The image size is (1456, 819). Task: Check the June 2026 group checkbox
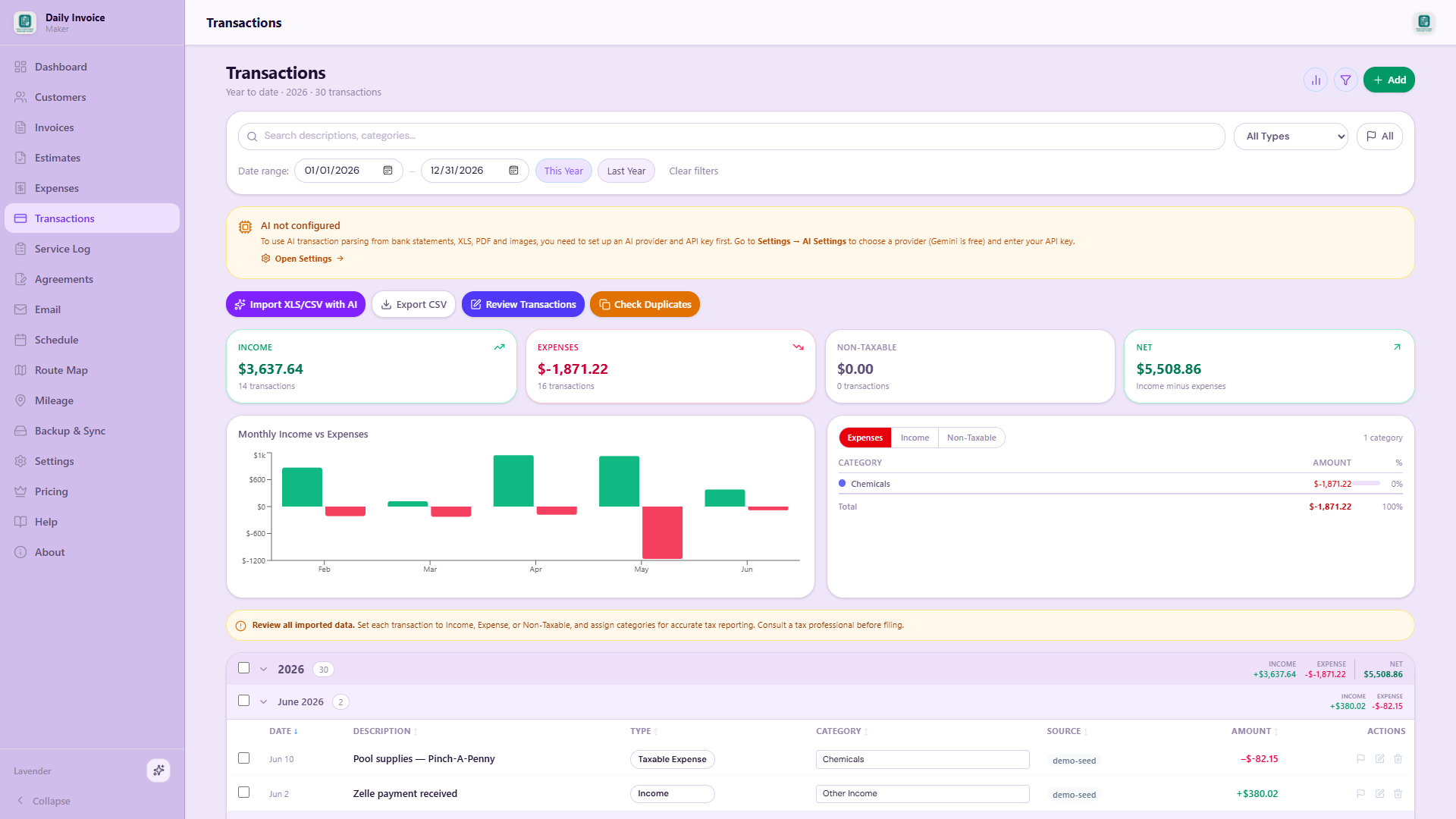click(x=243, y=701)
